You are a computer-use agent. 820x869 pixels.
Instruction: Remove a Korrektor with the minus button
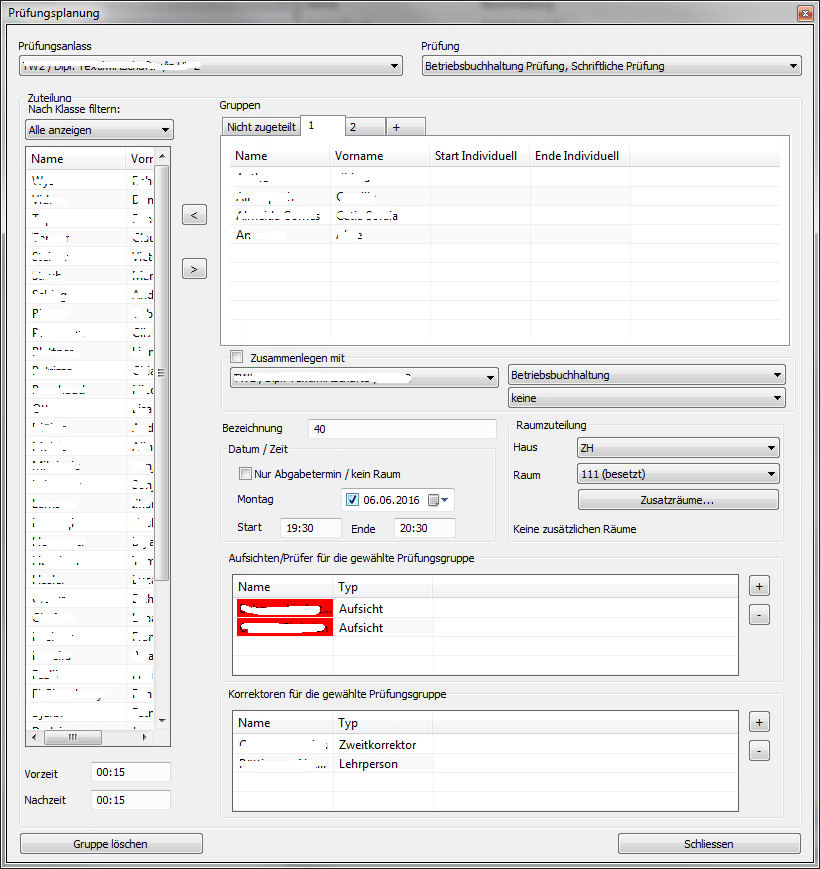click(759, 751)
